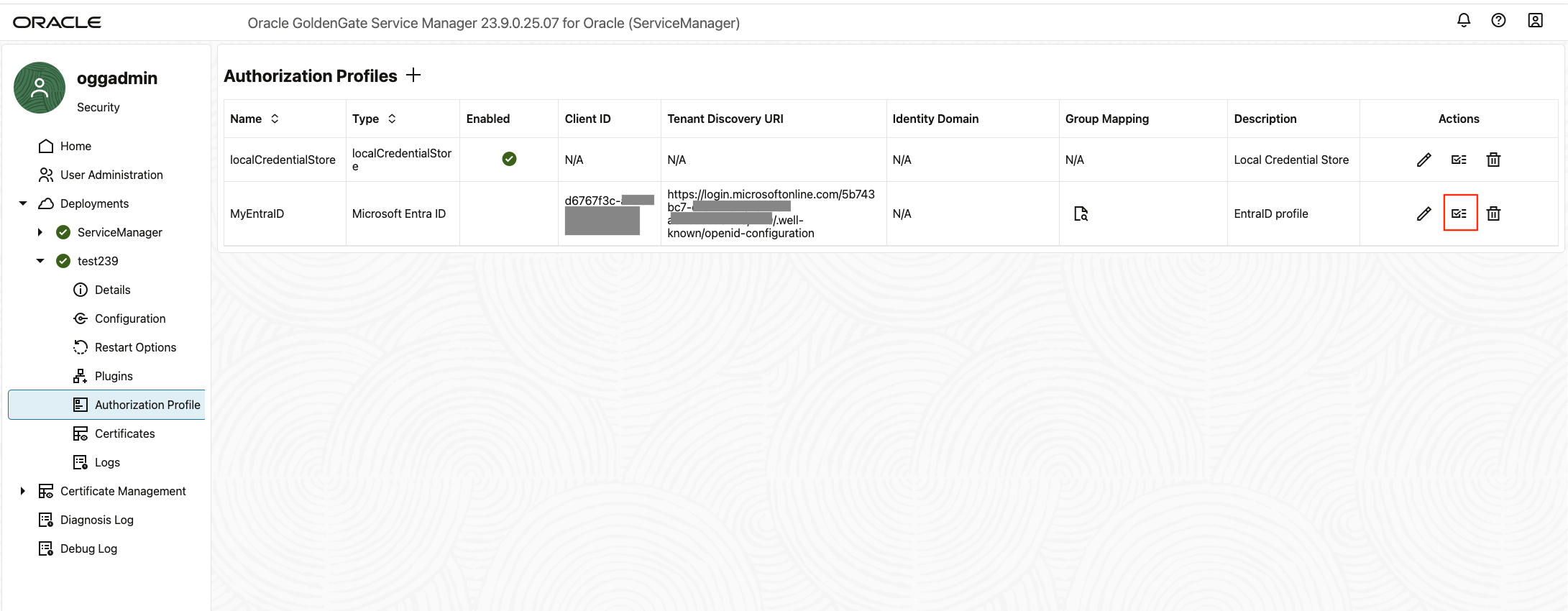Click the Client ID d6767f3c value
This screenshot has height=611, width=1568.
(x=609, y=213)
